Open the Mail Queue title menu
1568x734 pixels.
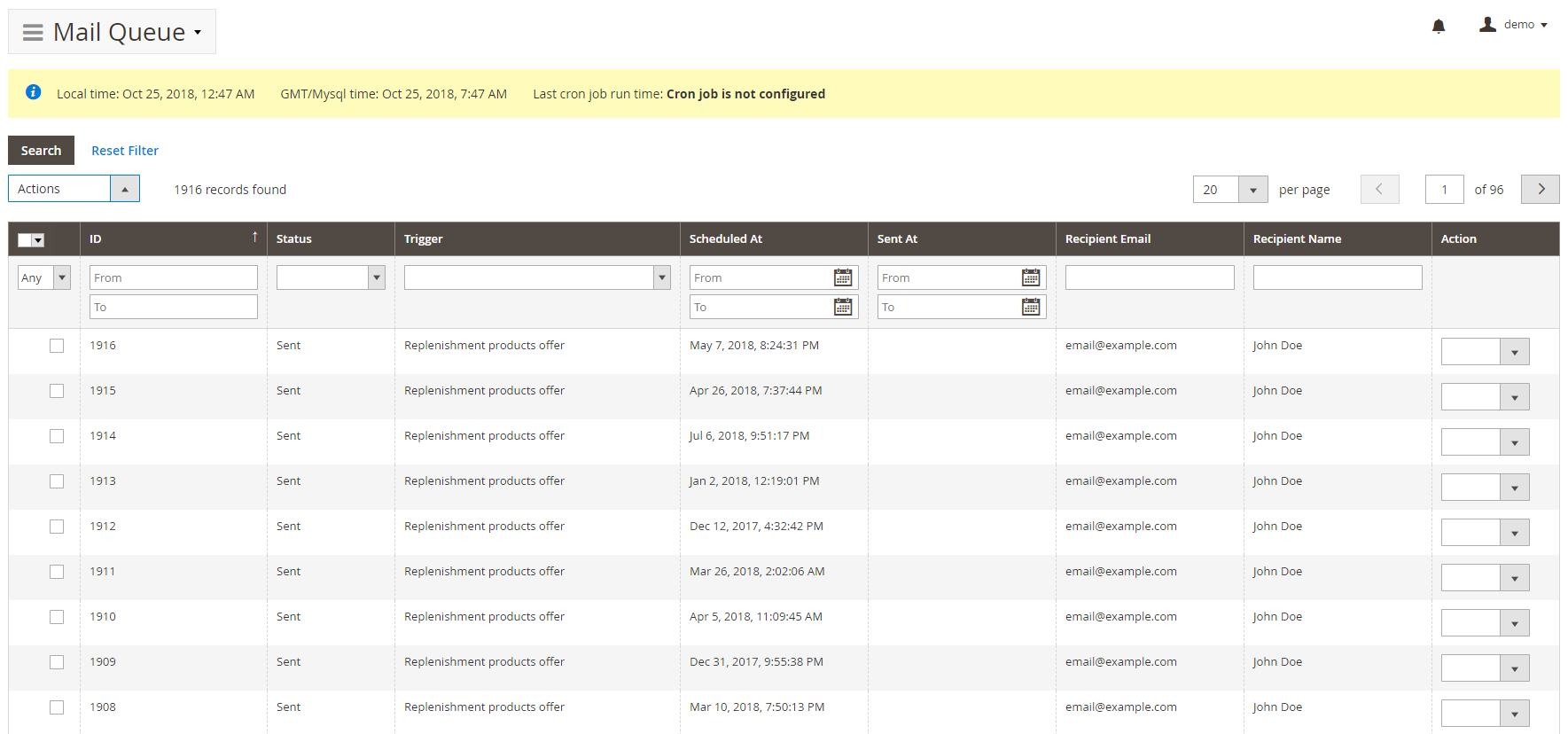coord(128,32)
